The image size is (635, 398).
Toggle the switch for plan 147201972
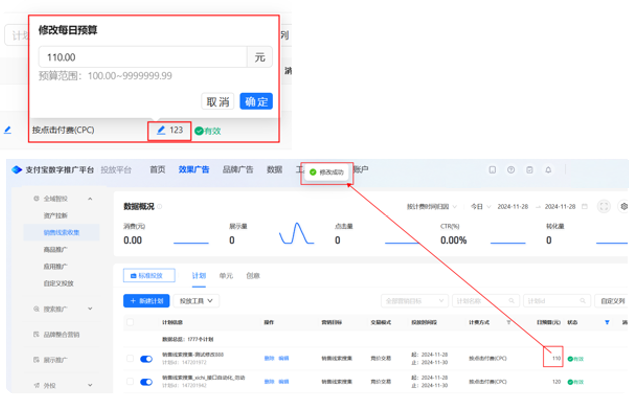pyautogui.click(x=146, y=359)
